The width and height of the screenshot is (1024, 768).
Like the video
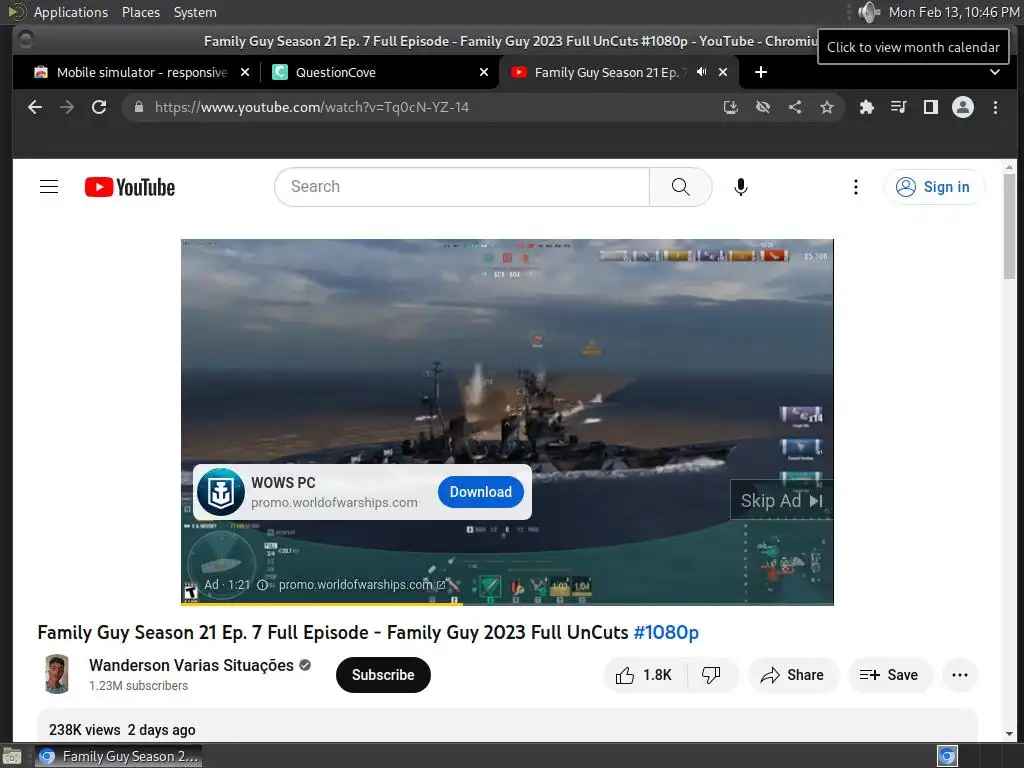[645, 675]
